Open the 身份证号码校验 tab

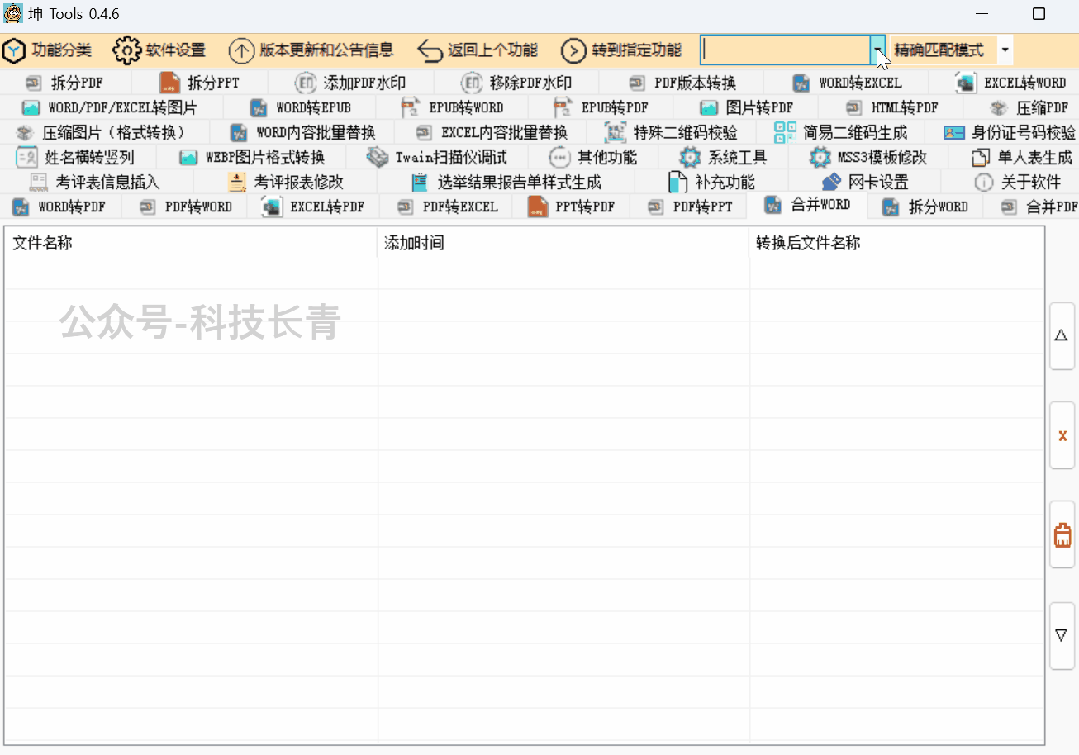tap(1010, 132)
